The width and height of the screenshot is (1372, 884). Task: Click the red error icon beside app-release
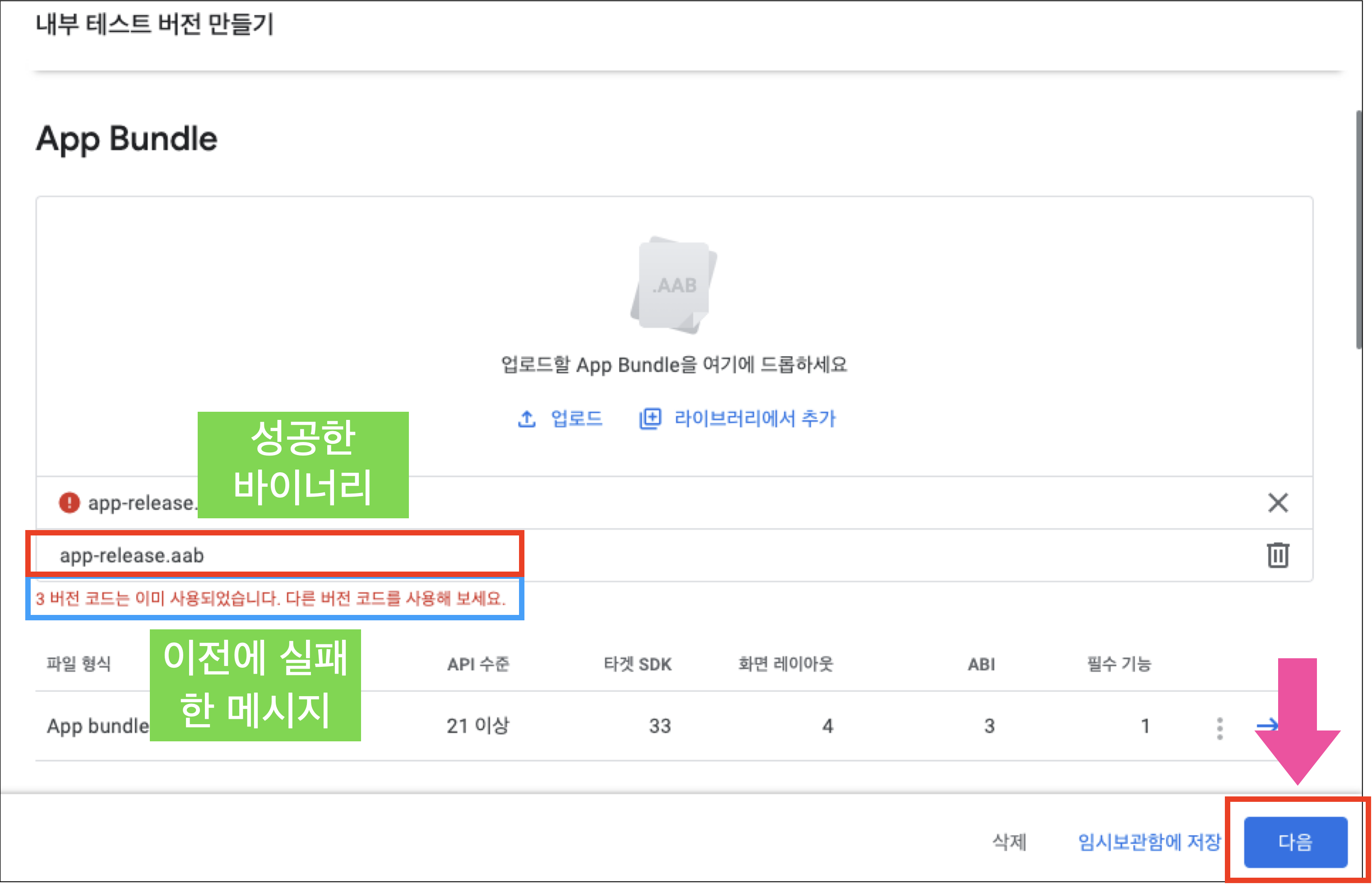70,503
